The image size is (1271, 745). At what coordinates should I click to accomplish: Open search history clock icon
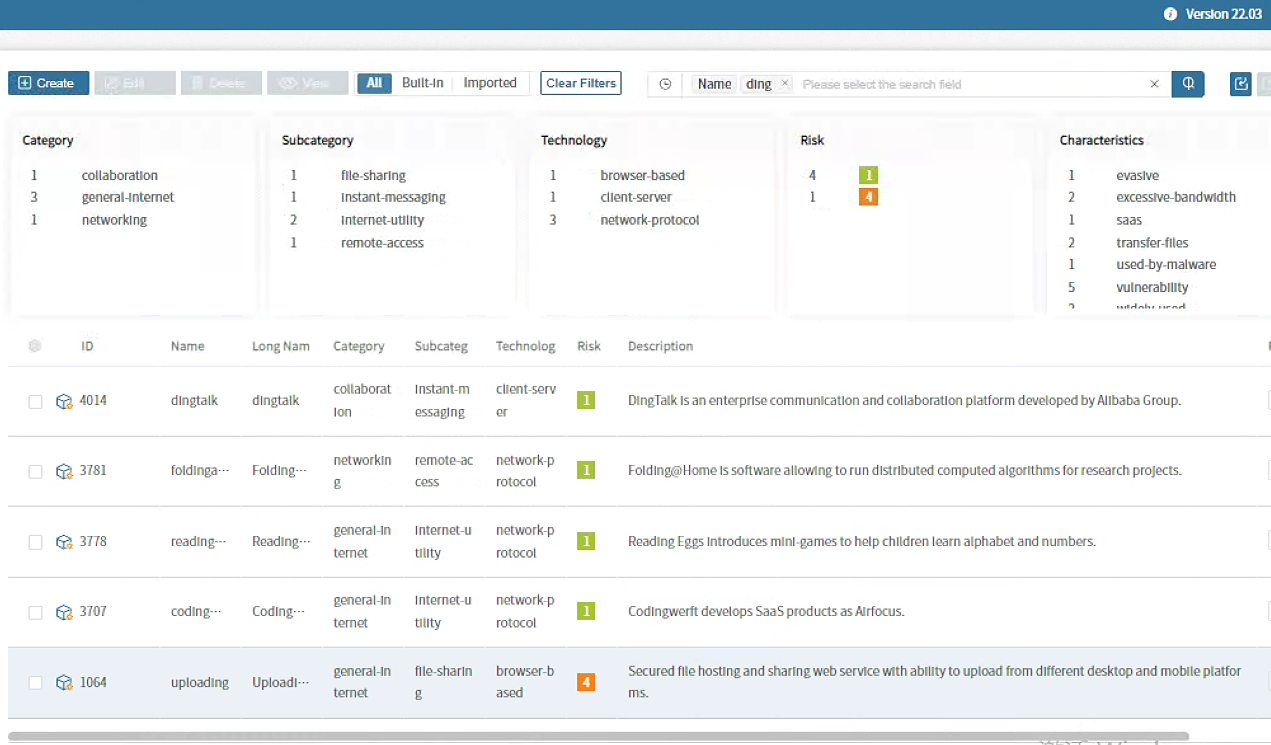(x=665, y=84)
